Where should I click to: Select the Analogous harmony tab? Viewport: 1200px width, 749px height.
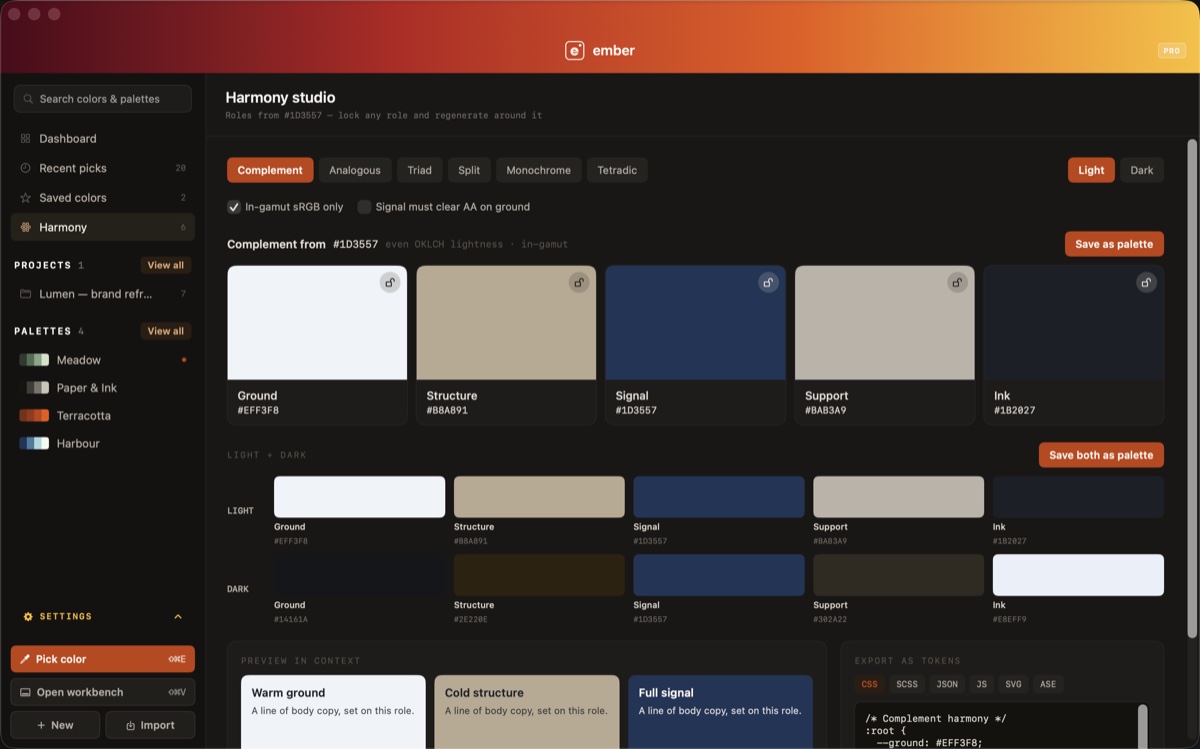point(355,170)
